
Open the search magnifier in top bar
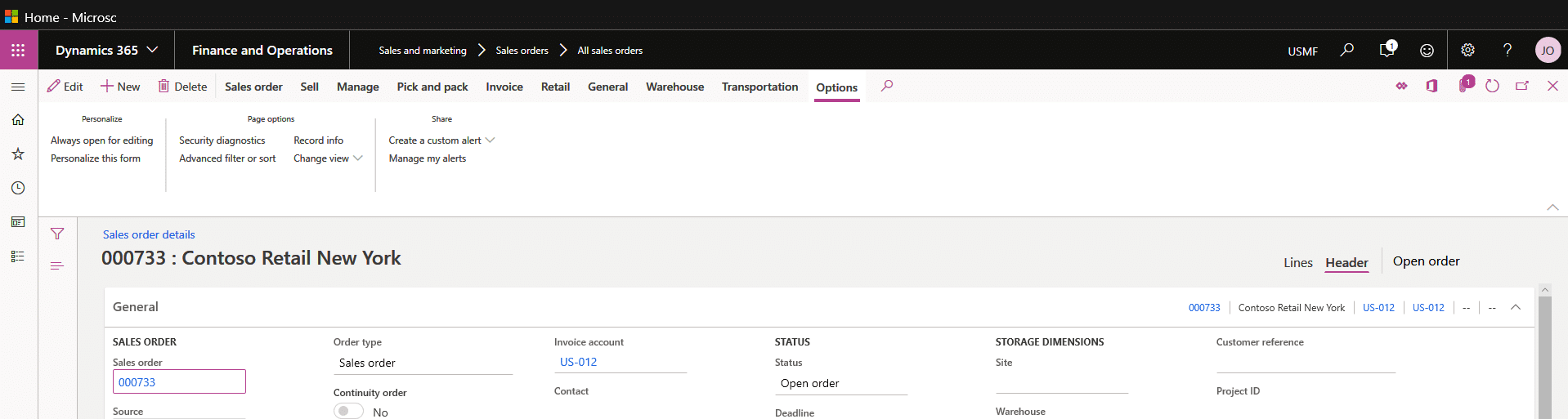(x=1346, y=50)
